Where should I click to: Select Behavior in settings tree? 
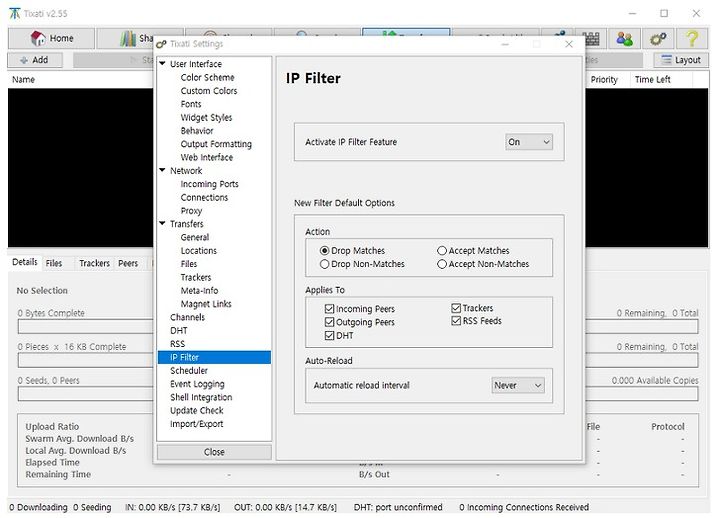coord(197,130)
